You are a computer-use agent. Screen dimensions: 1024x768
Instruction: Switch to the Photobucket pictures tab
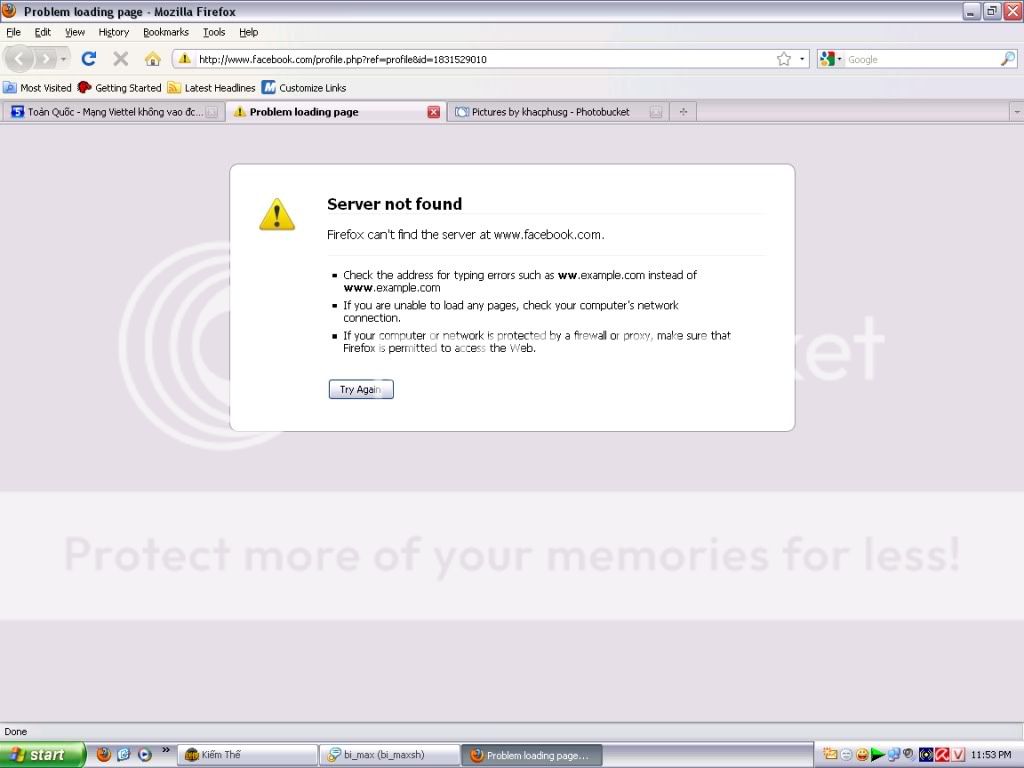pyautogui.click(x=550, y=112)
